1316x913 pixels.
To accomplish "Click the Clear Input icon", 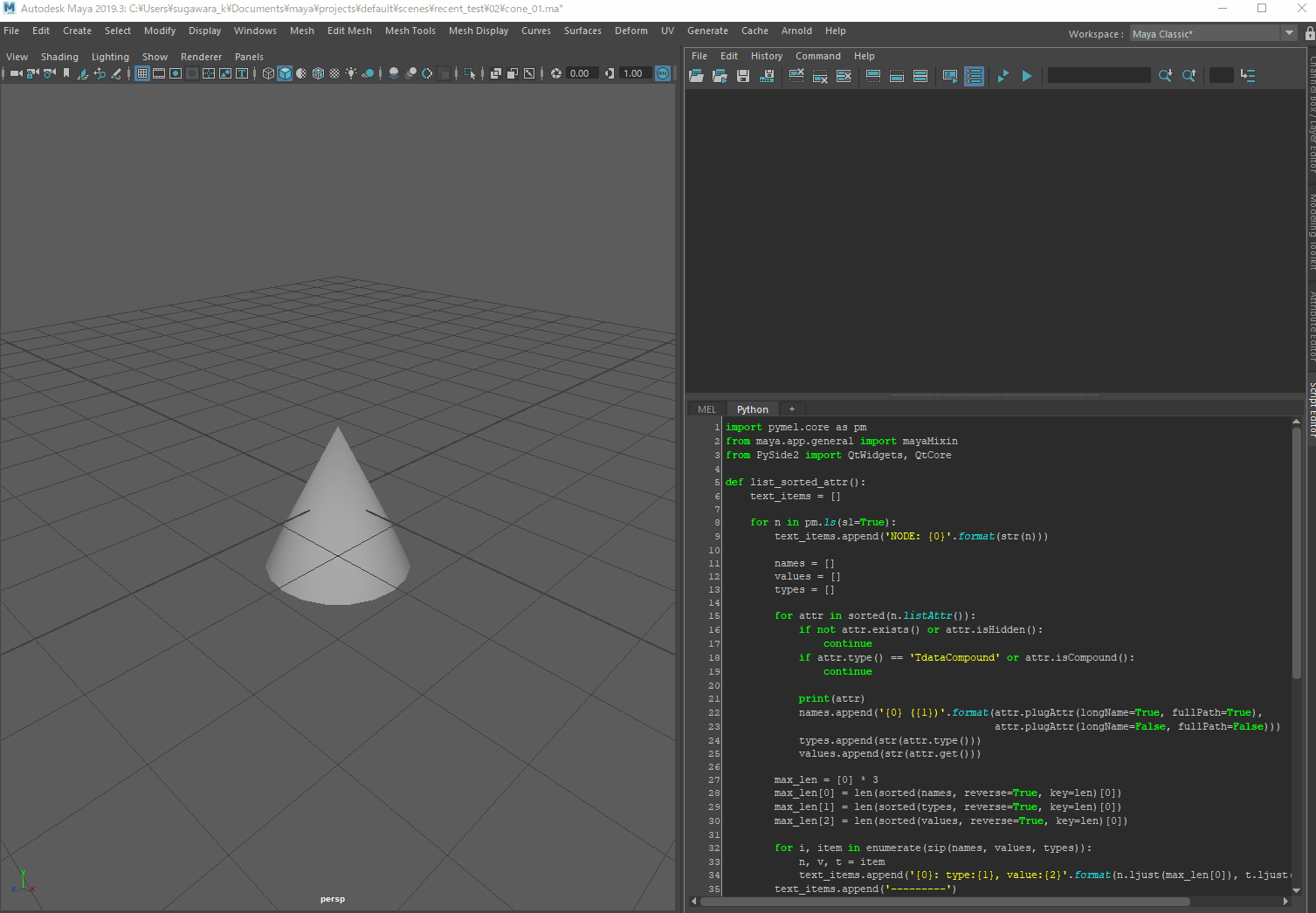I will click(x=820, y=76).
